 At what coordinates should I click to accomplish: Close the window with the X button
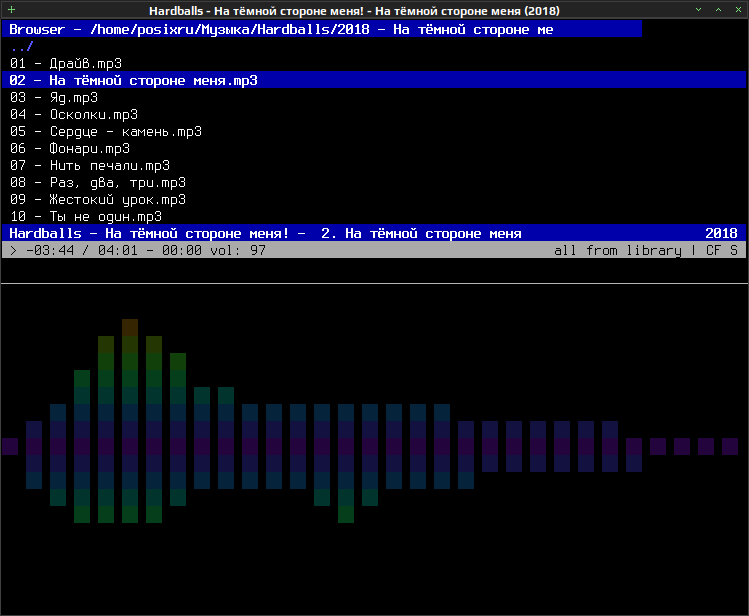coord(738,10)
